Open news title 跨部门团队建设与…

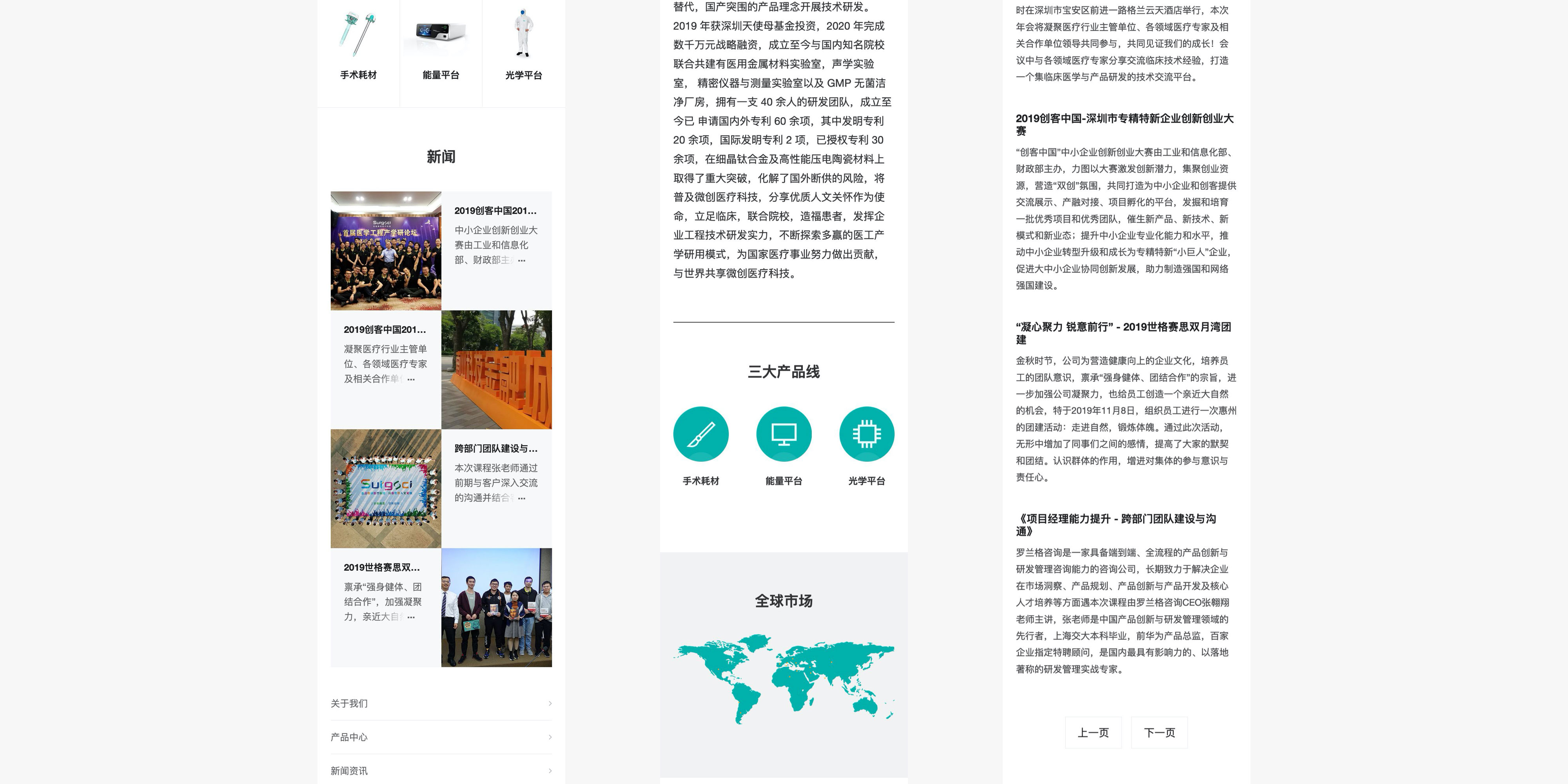(x=496, y=448)
